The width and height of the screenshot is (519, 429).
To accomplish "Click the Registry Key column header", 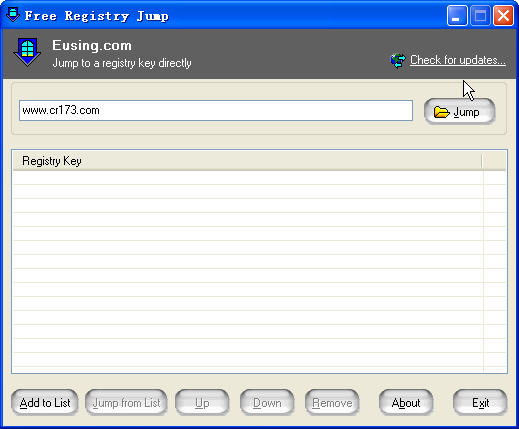I will coord(247,161).
